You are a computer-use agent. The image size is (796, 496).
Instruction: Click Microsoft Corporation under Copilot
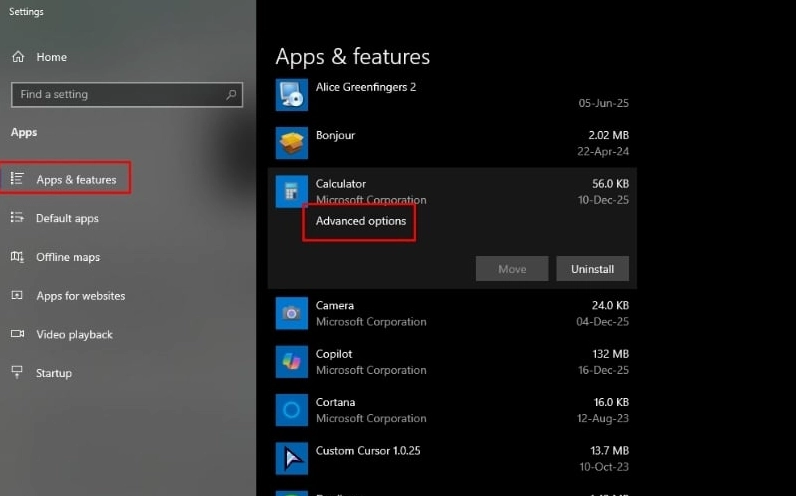[371, 370]
